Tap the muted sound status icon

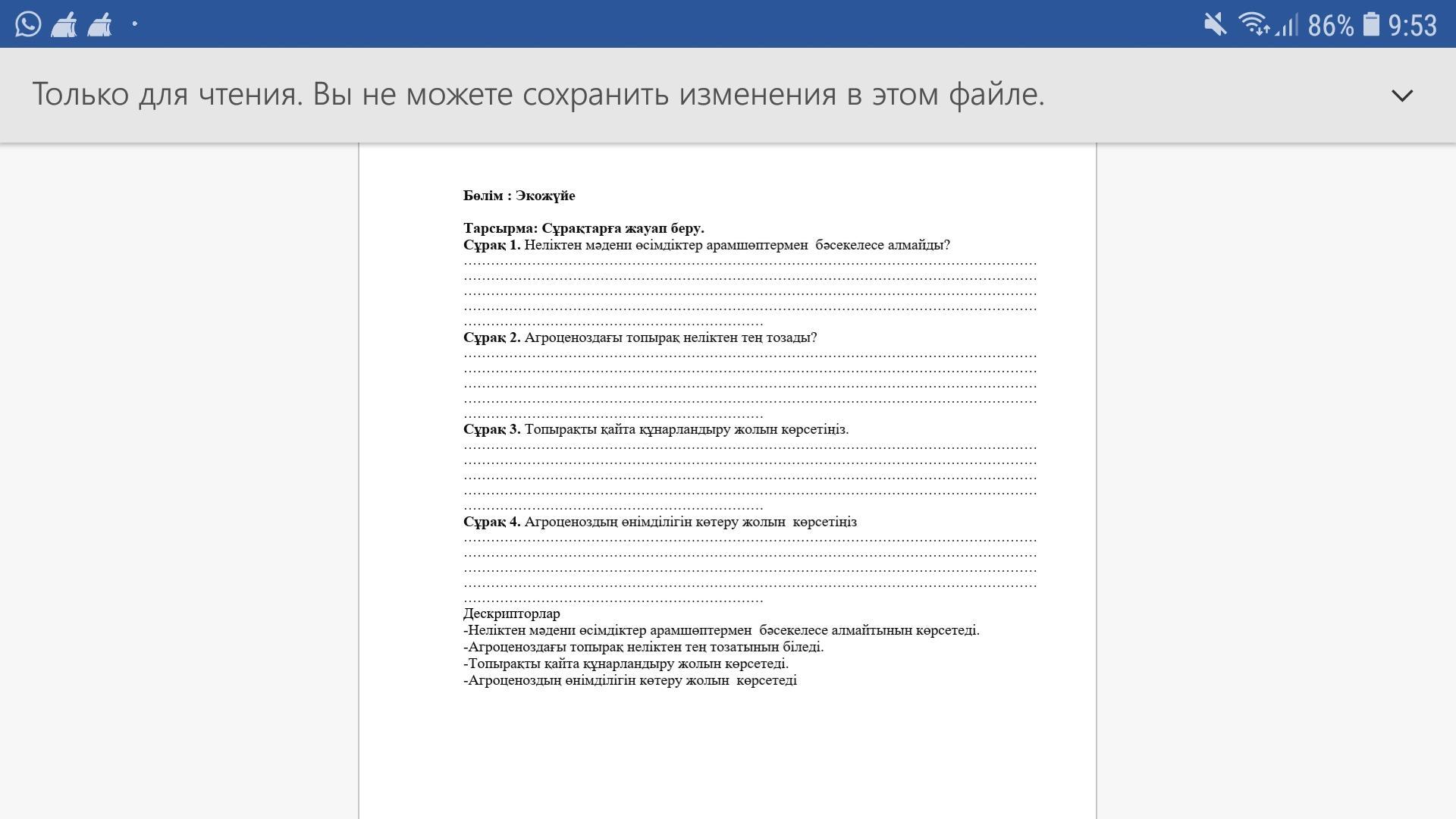1215,24
